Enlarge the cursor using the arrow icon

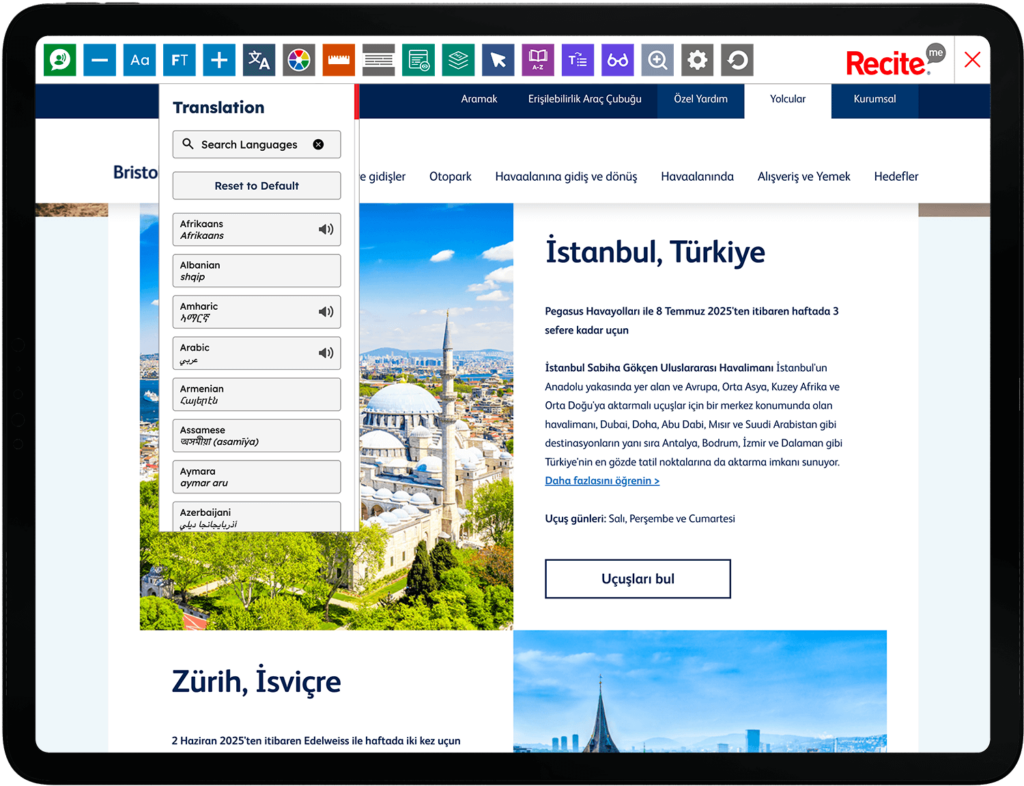coord(498,59)
